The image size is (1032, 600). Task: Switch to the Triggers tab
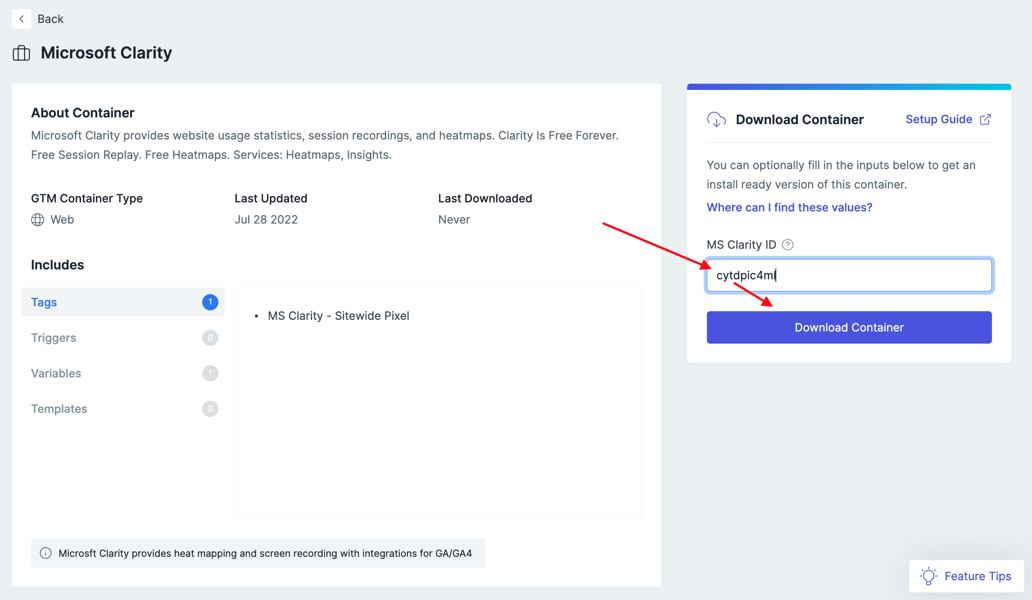click(x=122, y=338)
